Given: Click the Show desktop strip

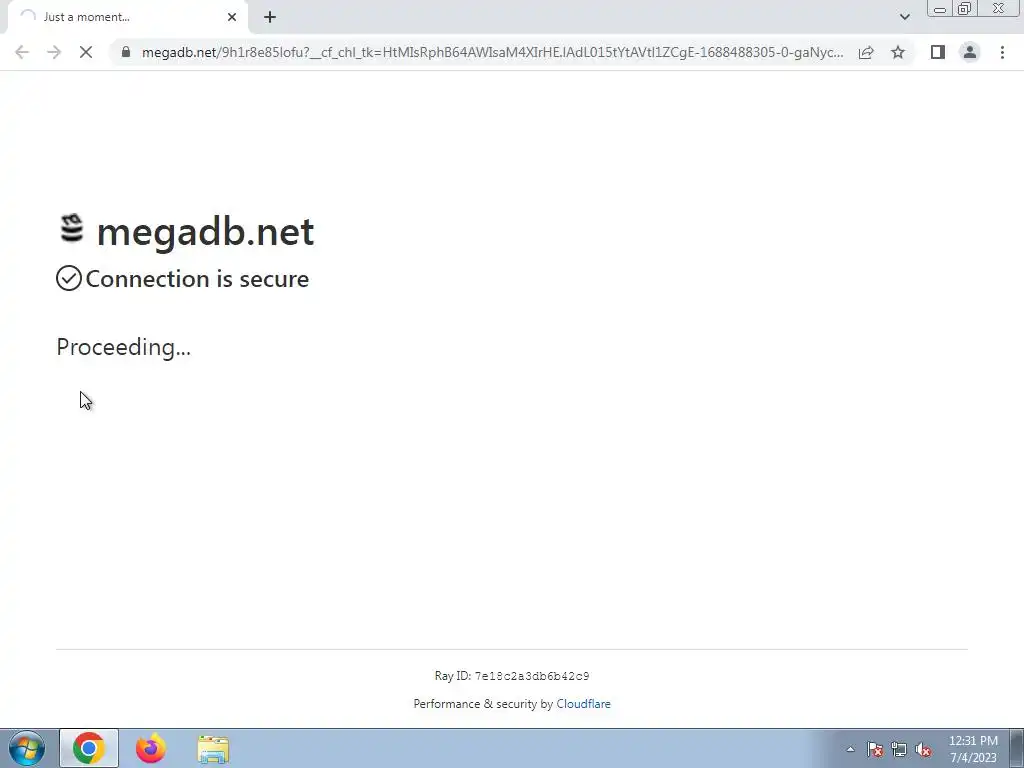Looking at the screenshot, I should pyautogui.click(x=1017, y=748).
